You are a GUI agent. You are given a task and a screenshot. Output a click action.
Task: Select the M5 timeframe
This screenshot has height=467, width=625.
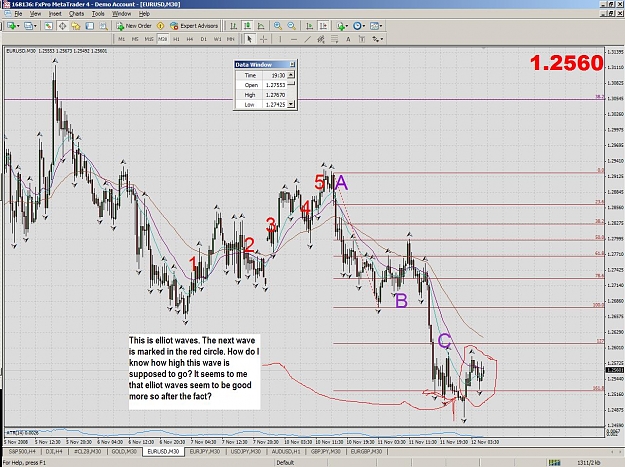point(135,39)
